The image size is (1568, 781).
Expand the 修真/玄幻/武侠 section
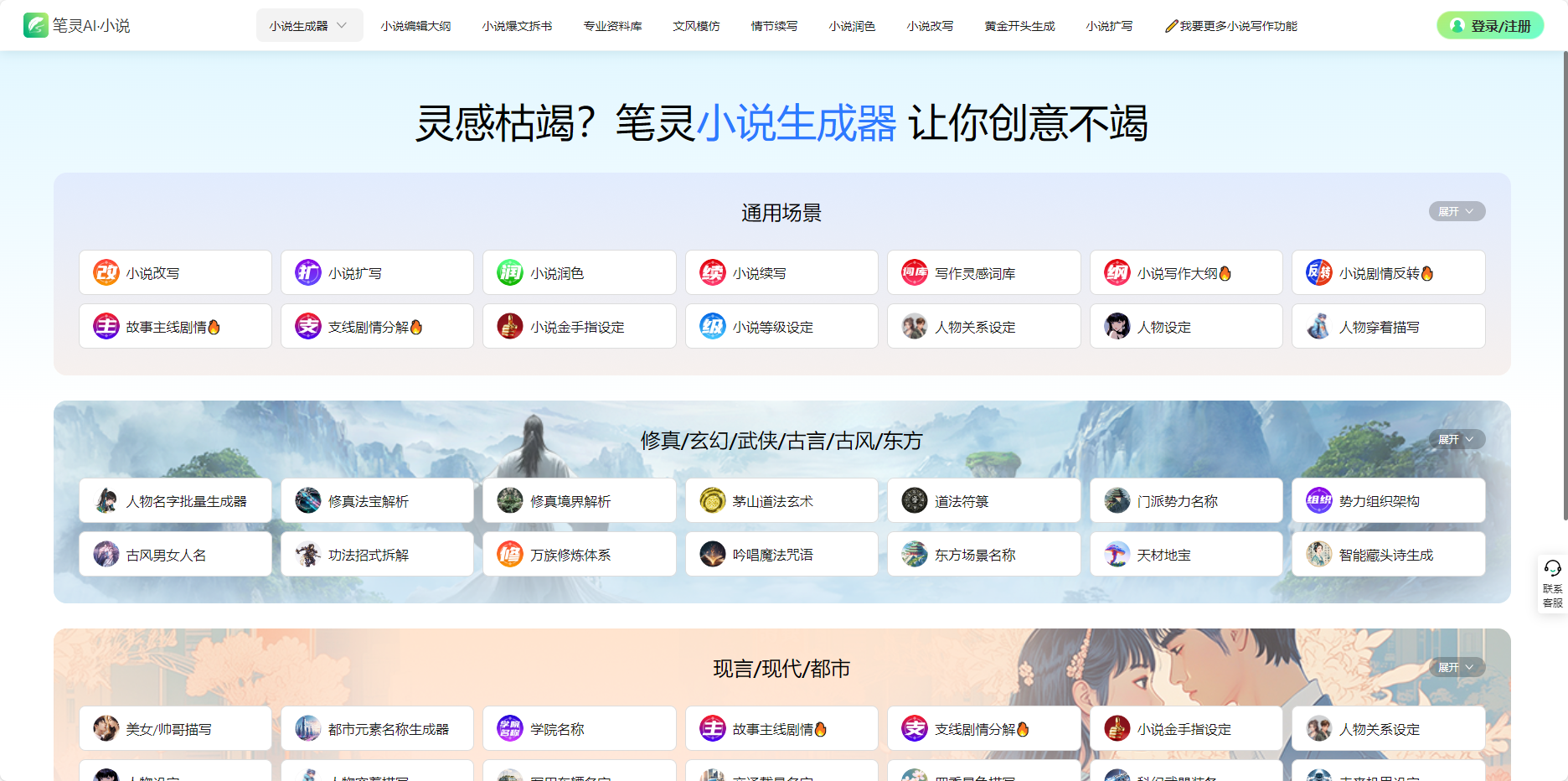coord(1457,438)
